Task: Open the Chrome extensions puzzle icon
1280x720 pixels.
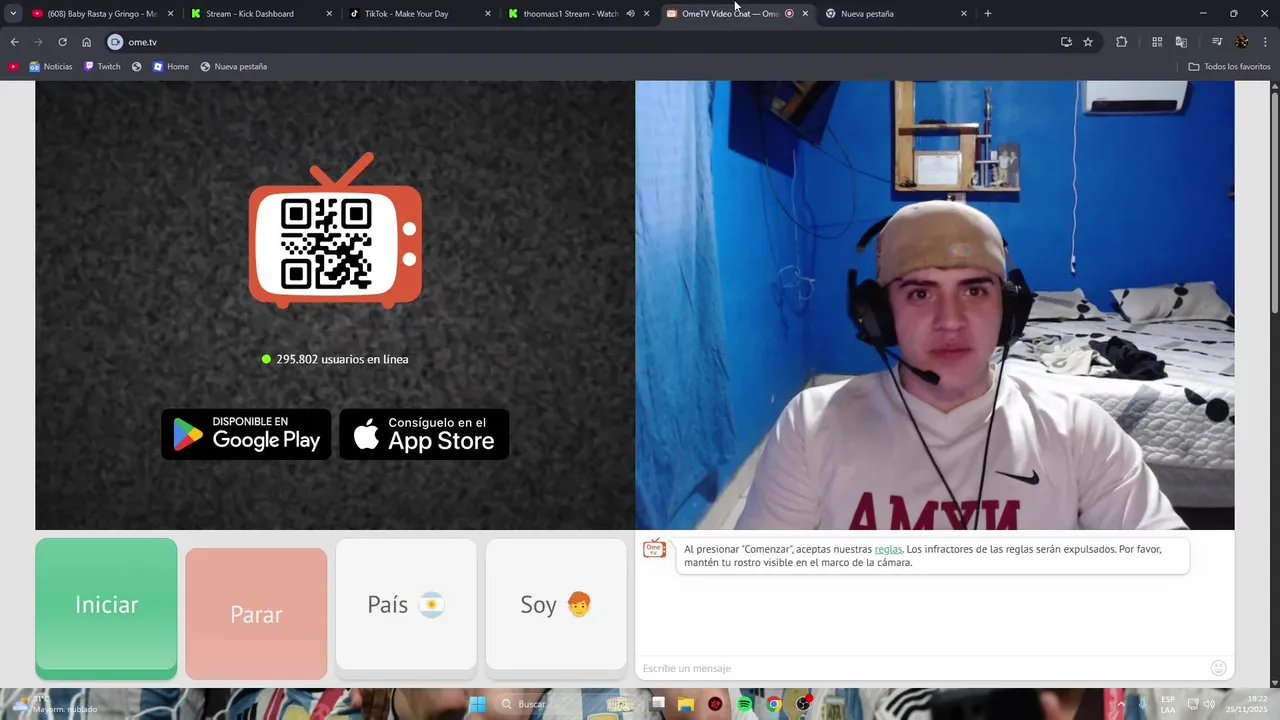Action: (x=1121, y=42)
